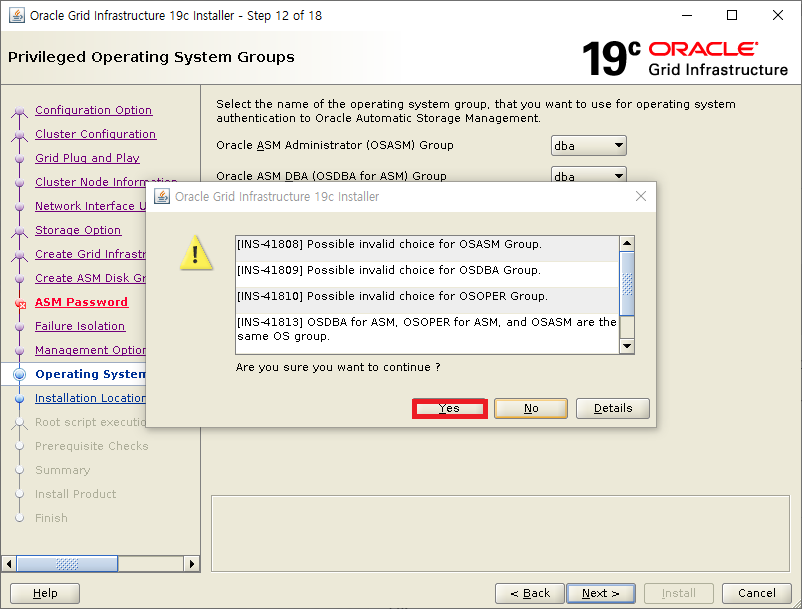Go to the ASM Password step
Screen dimensions: 802x609
tap(81, 302)
